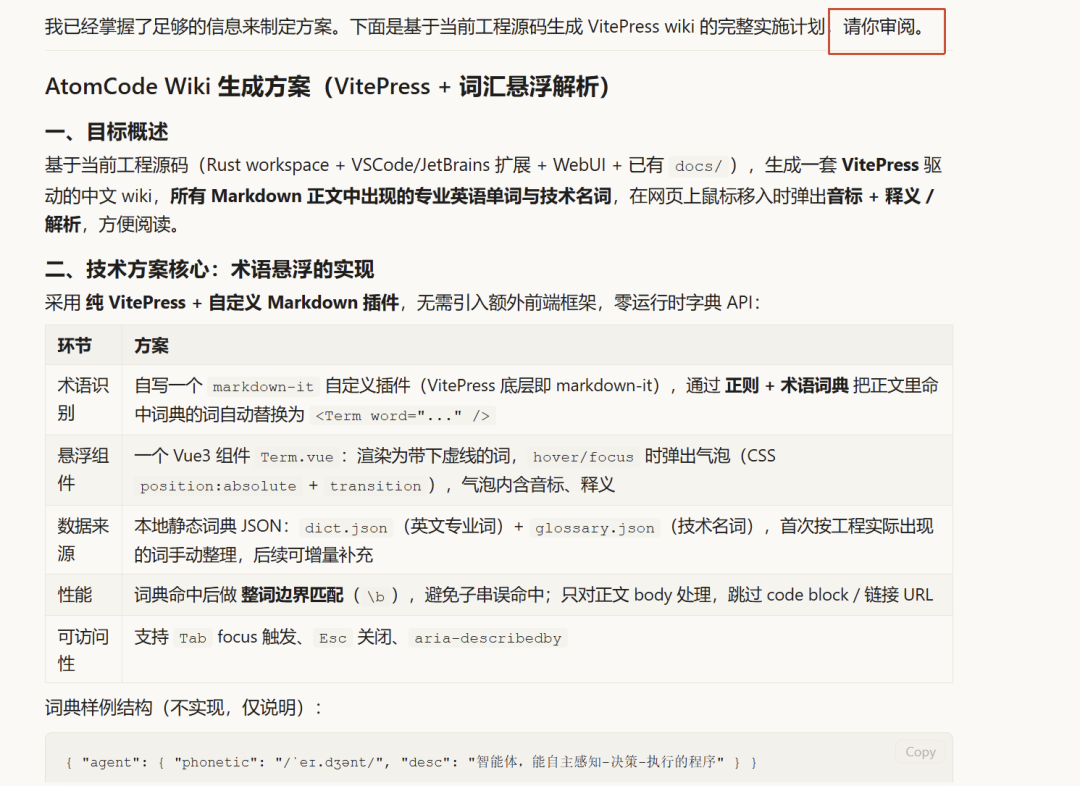The image size is (1080, 786).
Task: Click the code '<Term word="..." />'
Action: (x=402, y=415)
